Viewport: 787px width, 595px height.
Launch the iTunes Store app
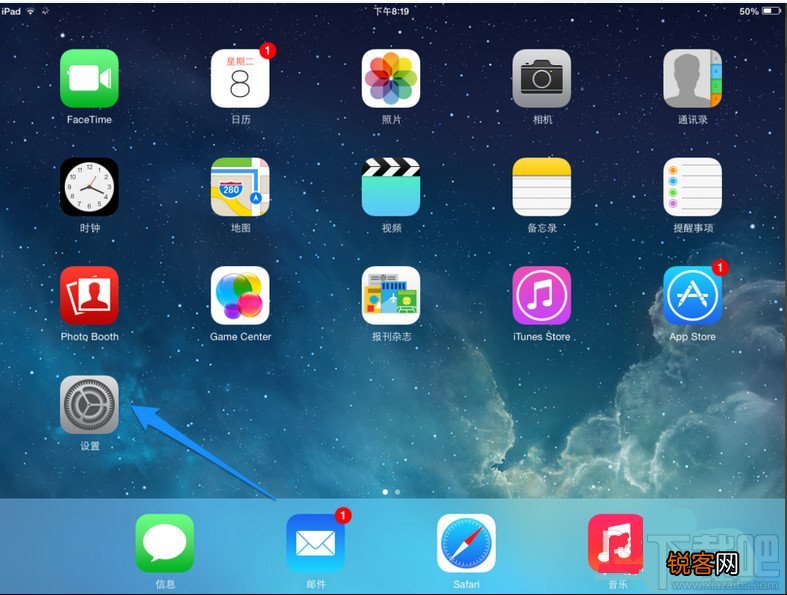coord(542,295)
